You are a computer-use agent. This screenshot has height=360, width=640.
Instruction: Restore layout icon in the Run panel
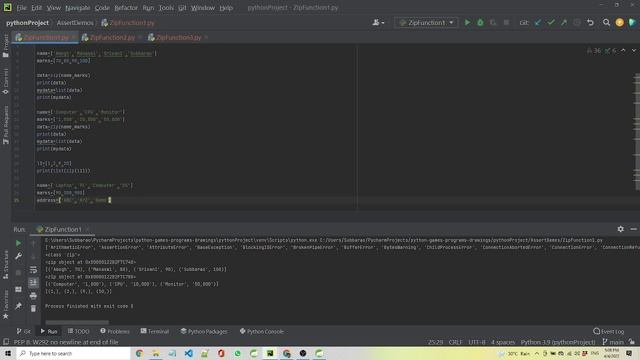18,289
